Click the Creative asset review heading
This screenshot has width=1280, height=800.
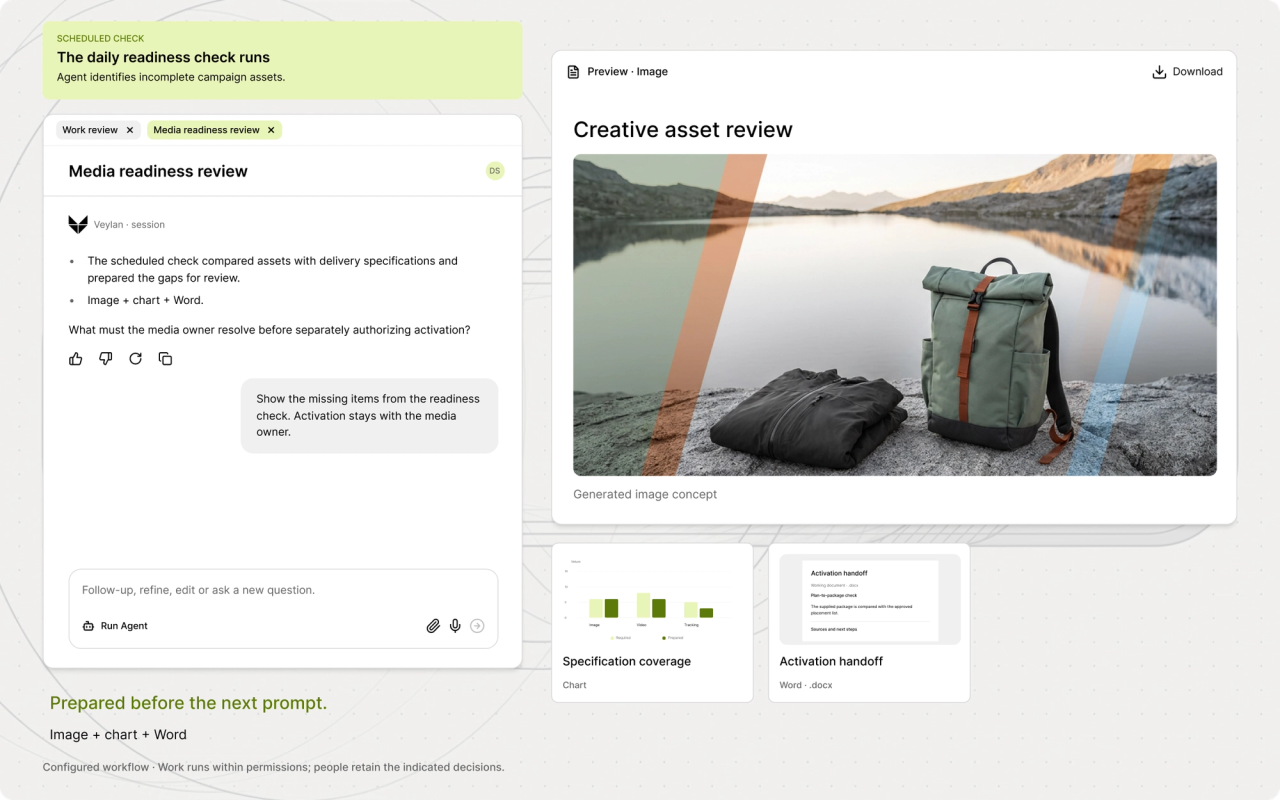(x=683, y=130)
